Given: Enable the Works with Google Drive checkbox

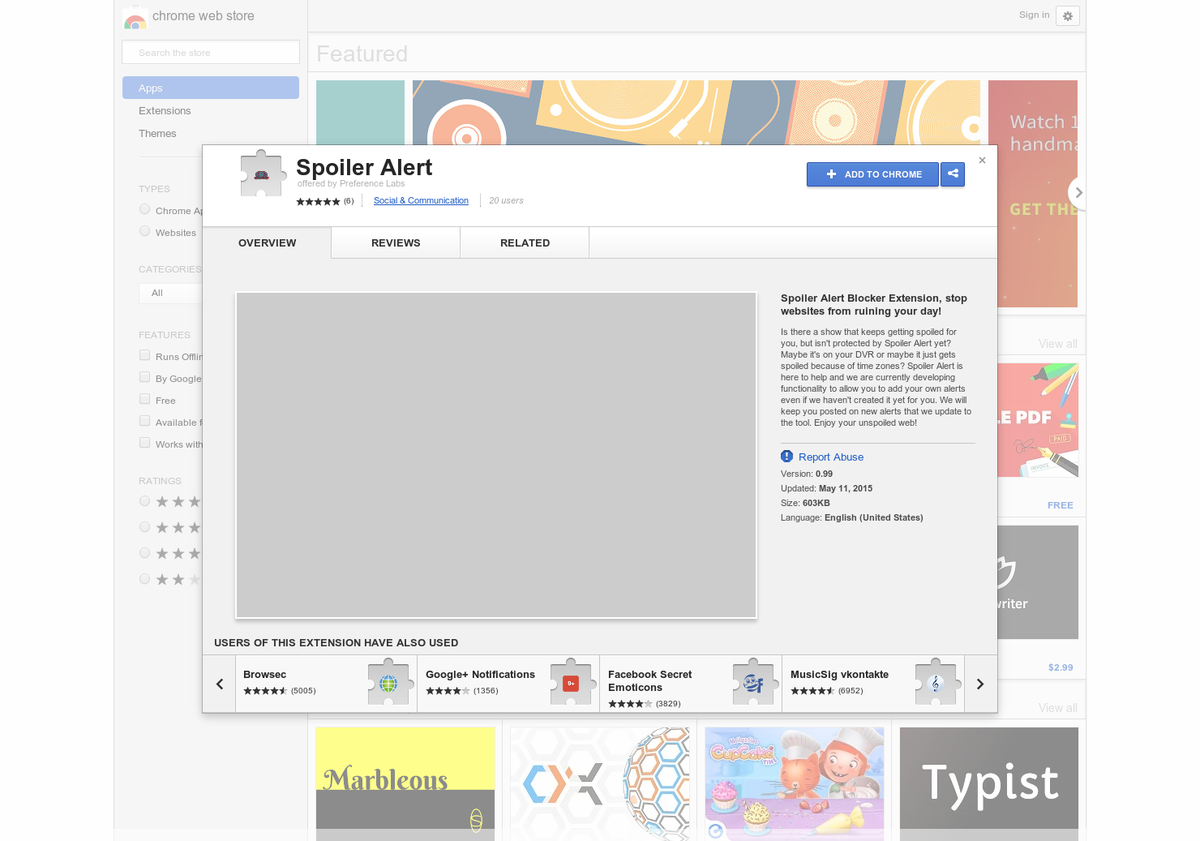Looking at the screenshot, I should [145, 443].
